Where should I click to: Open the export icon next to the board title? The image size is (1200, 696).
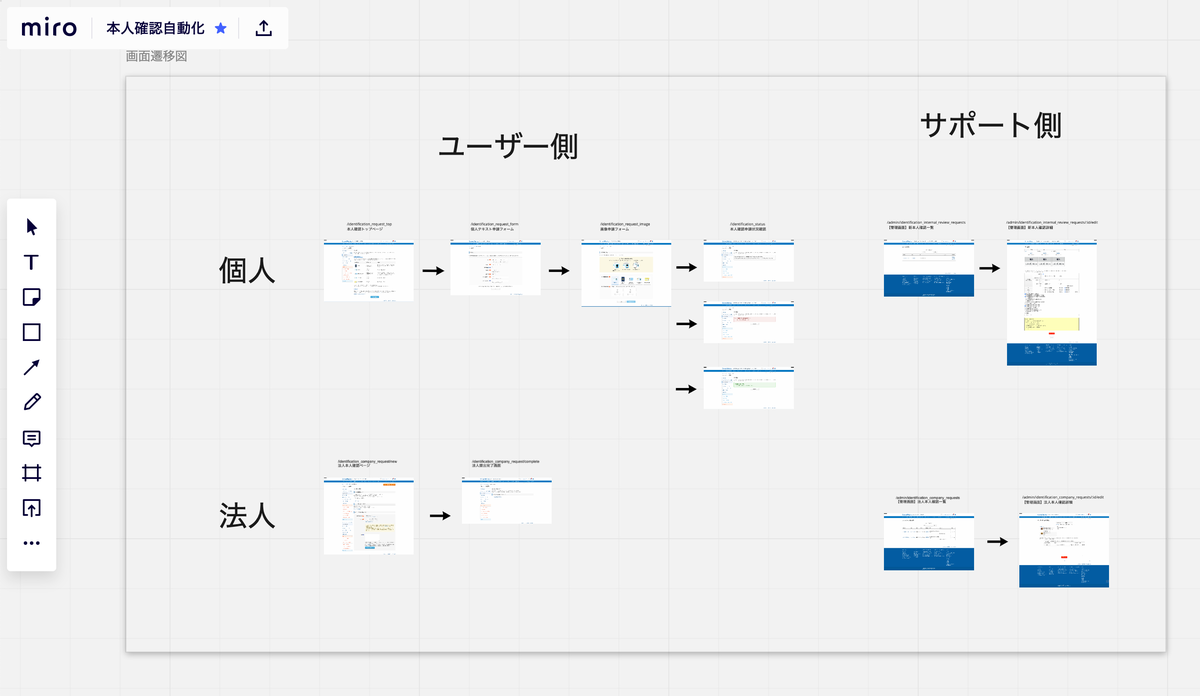pyautogui.click(x=263, y=28)
